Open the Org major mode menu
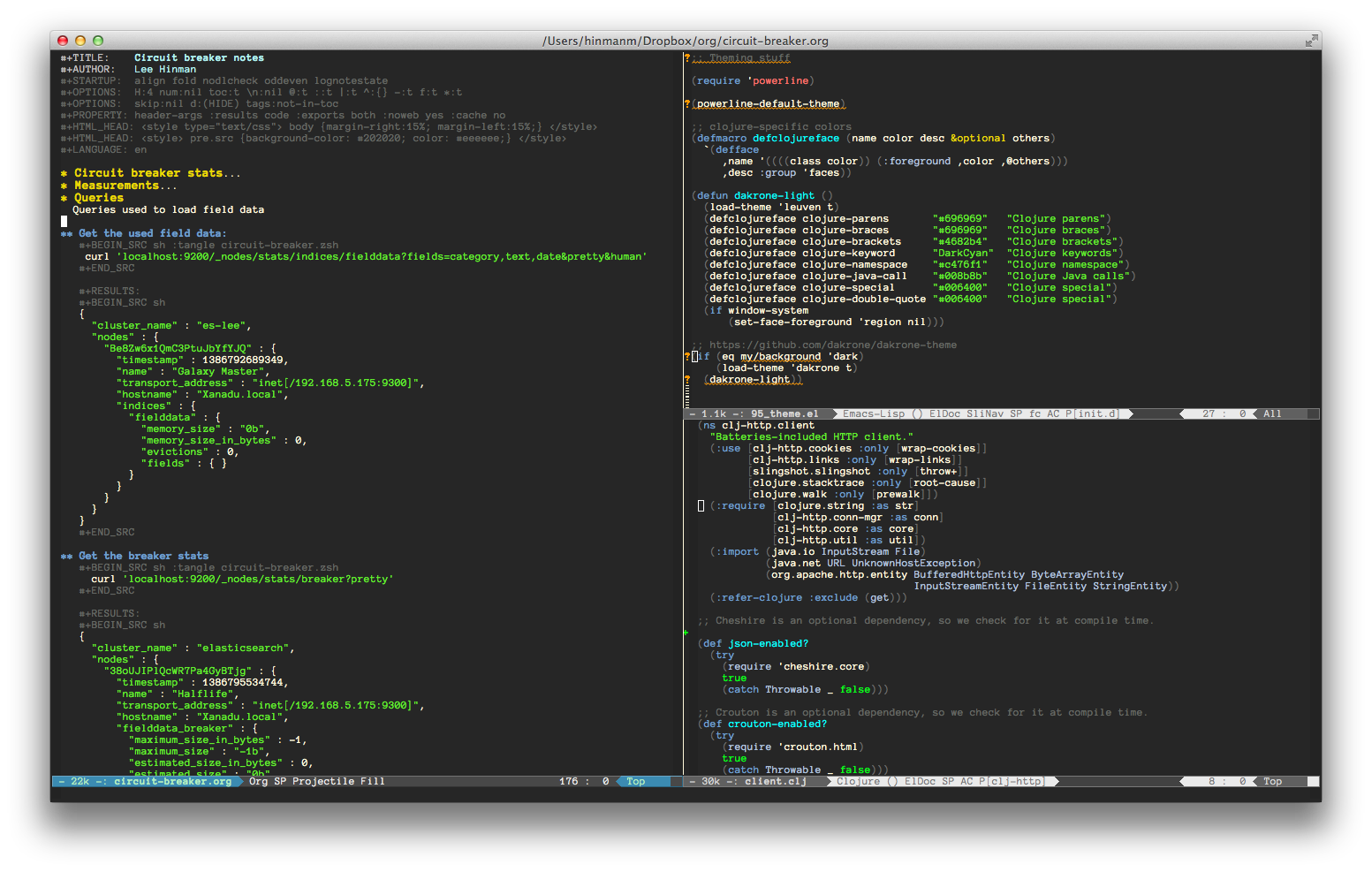Viewport: 1372px width, 872px height. pos(259,782)
